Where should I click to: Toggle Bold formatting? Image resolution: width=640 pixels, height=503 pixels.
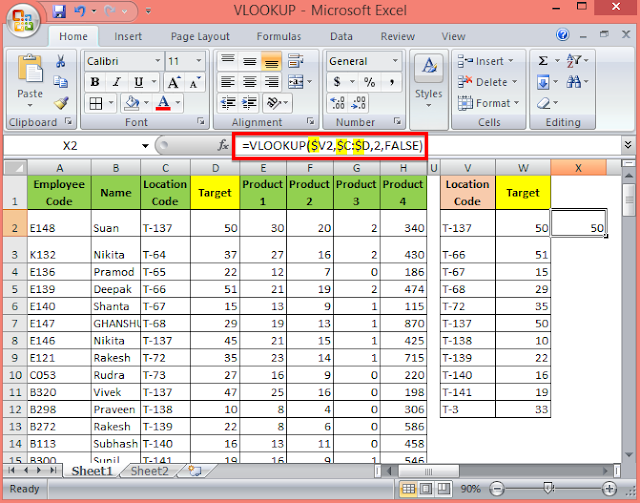[95, 82]
